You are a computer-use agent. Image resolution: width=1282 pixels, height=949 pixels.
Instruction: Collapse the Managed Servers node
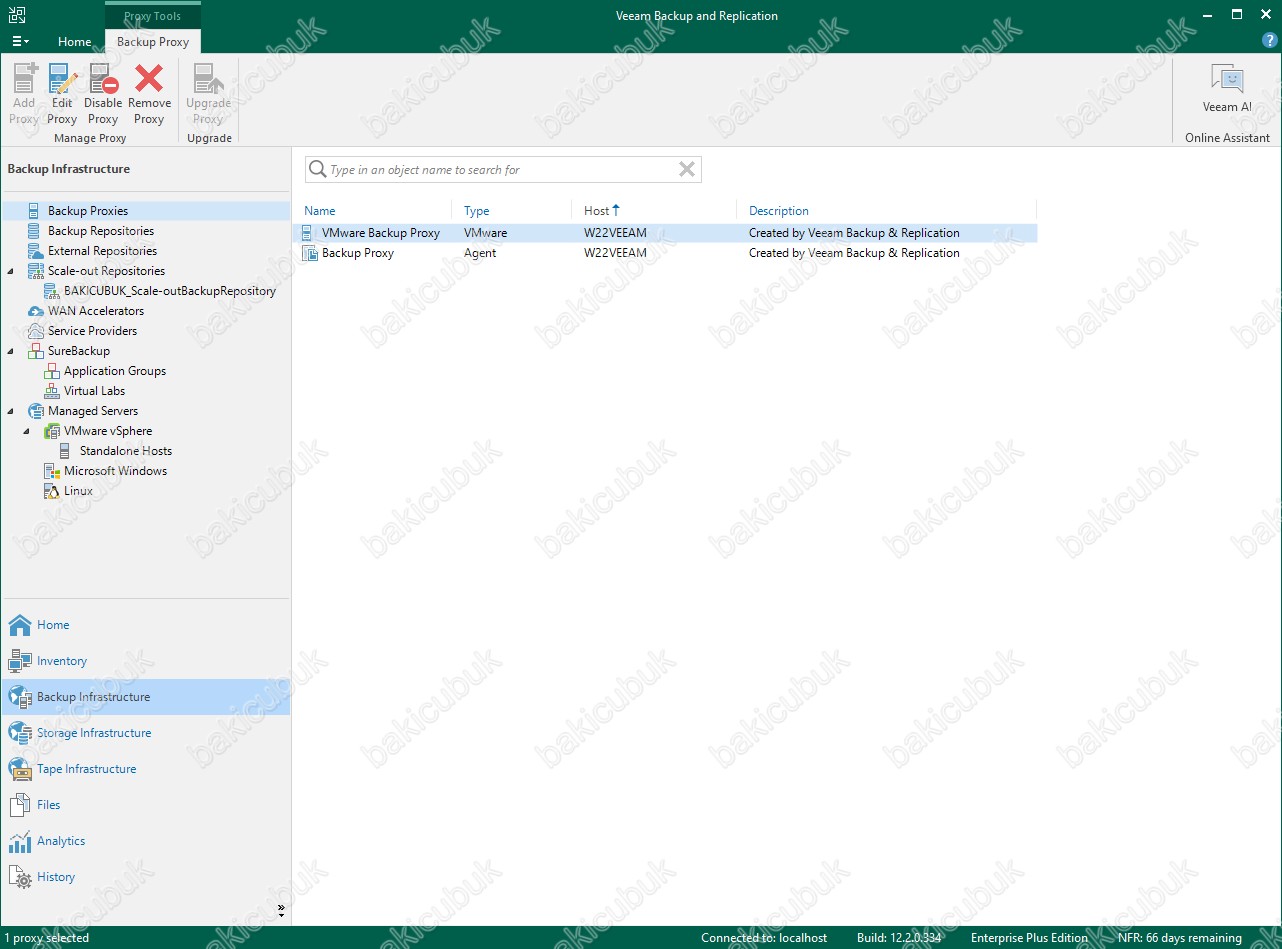click(x=11, y=411)
